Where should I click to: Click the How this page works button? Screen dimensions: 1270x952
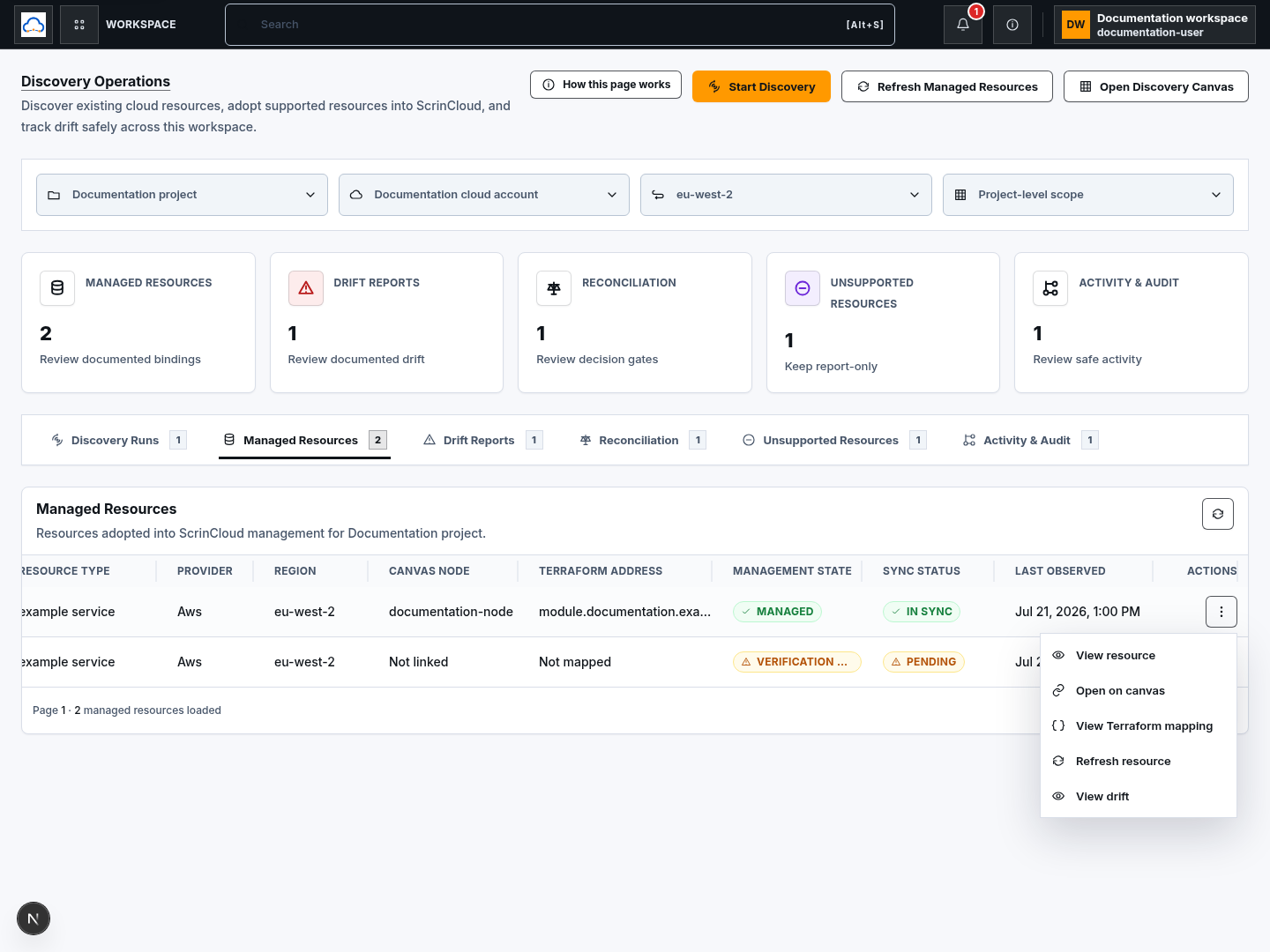(x=606, y=85)
